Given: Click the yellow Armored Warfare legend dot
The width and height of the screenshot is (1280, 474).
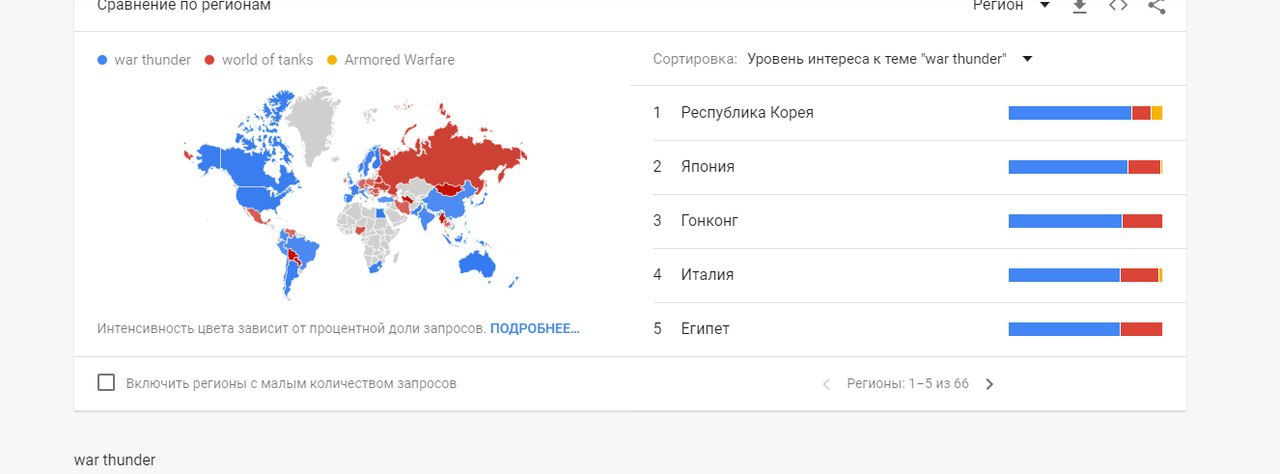Looking at the screenshot, I should 333,60.
